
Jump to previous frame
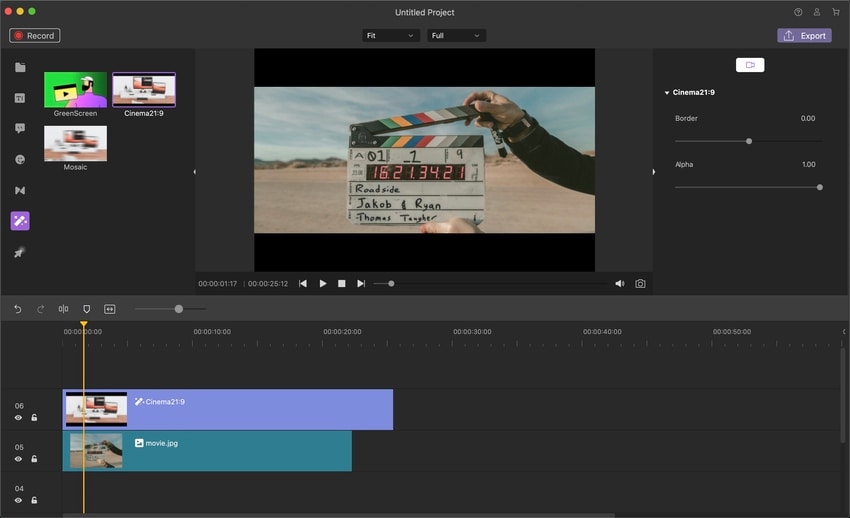tap(303, 283)
